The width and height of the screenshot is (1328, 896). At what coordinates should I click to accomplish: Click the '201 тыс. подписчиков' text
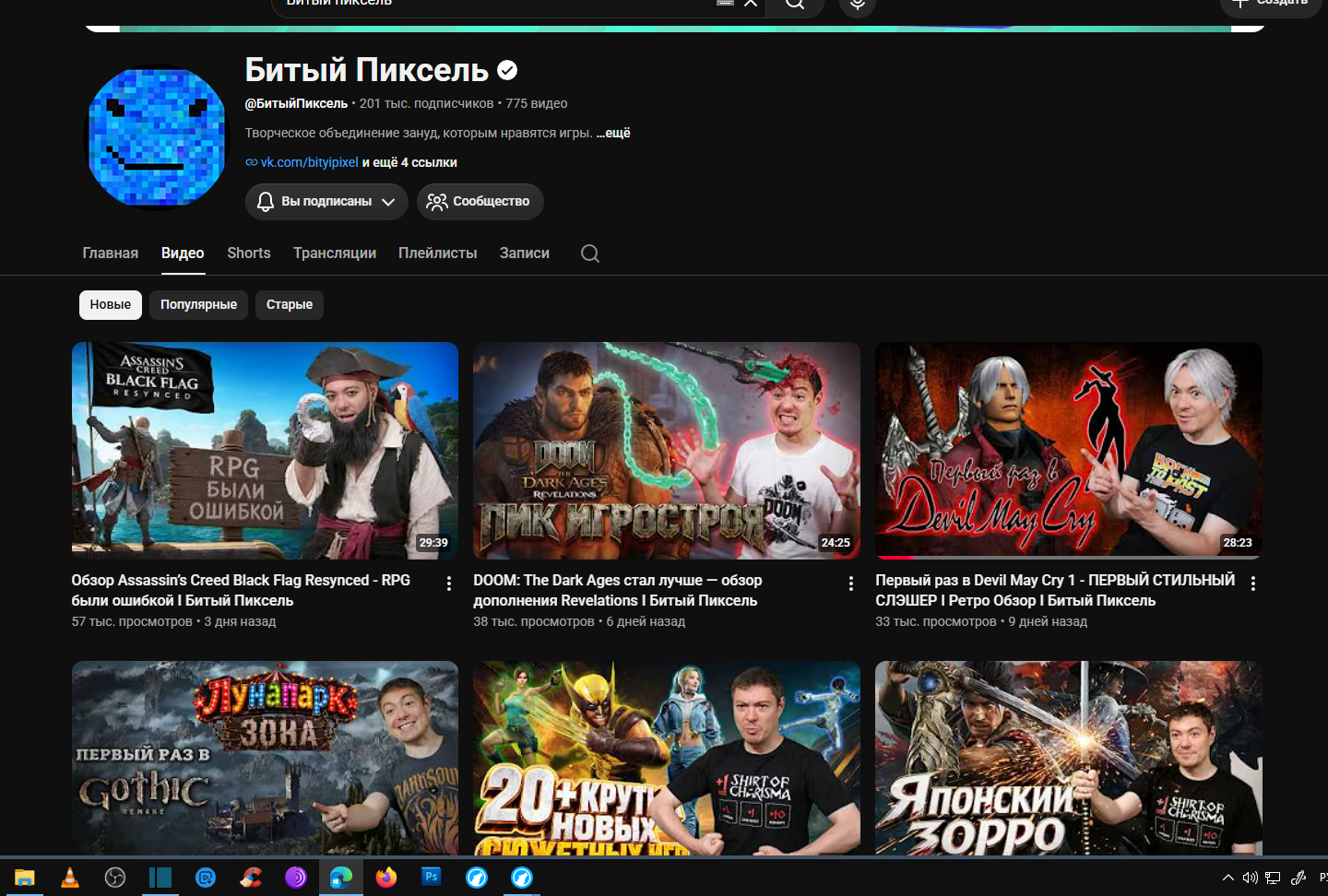point(427,103)
